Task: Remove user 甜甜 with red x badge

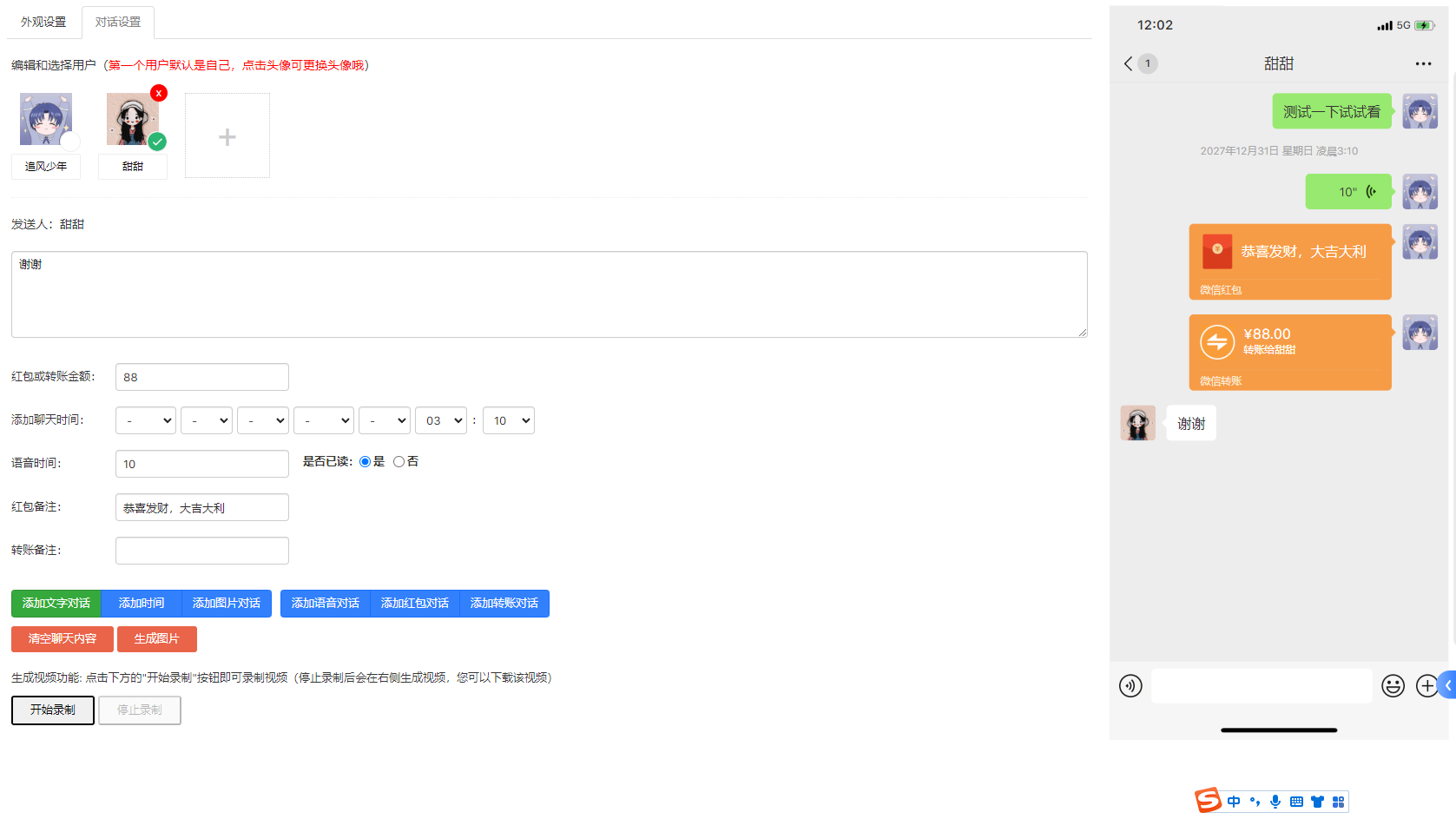Action: (x=158, y=93)
